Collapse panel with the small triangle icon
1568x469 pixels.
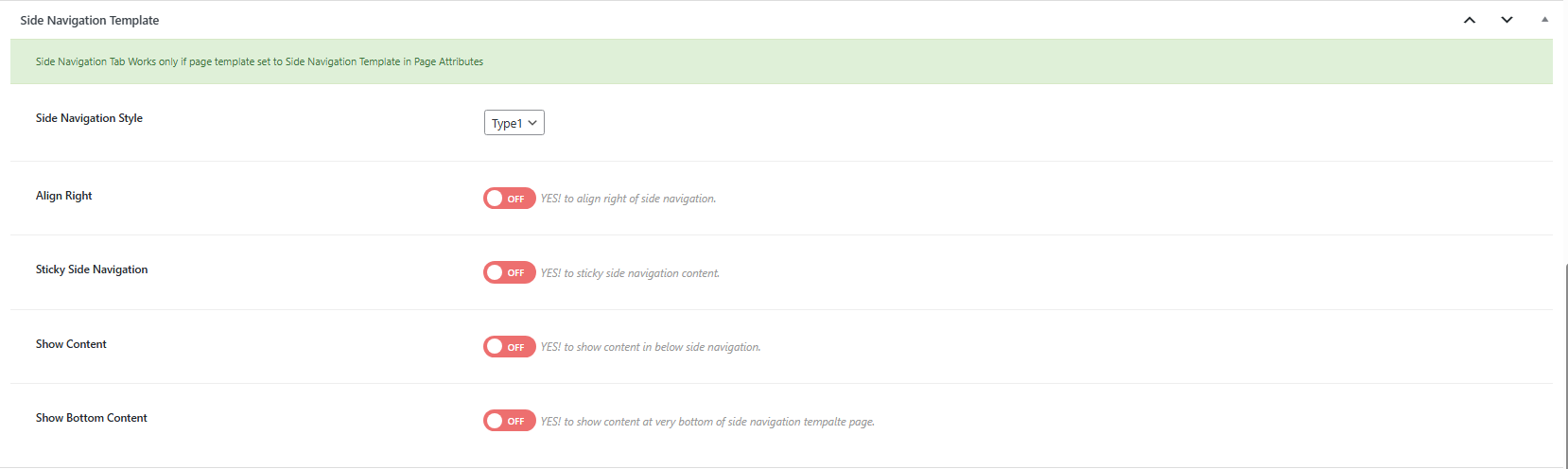[x=1544, y=19]
